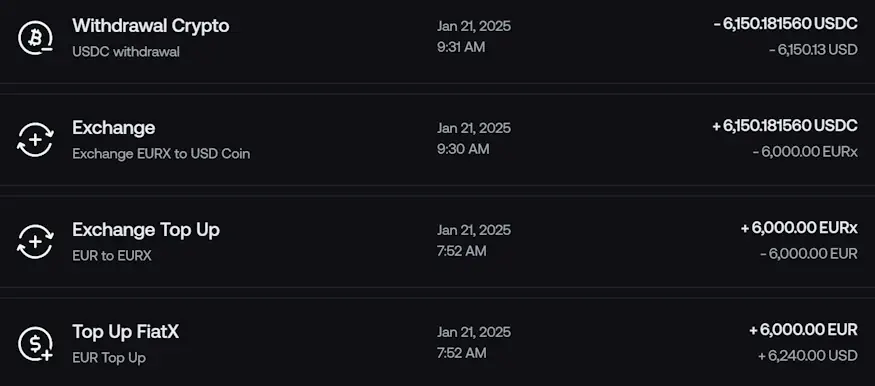Click the Withdrawal Crypto bitcoin icon

coord(35,38)
